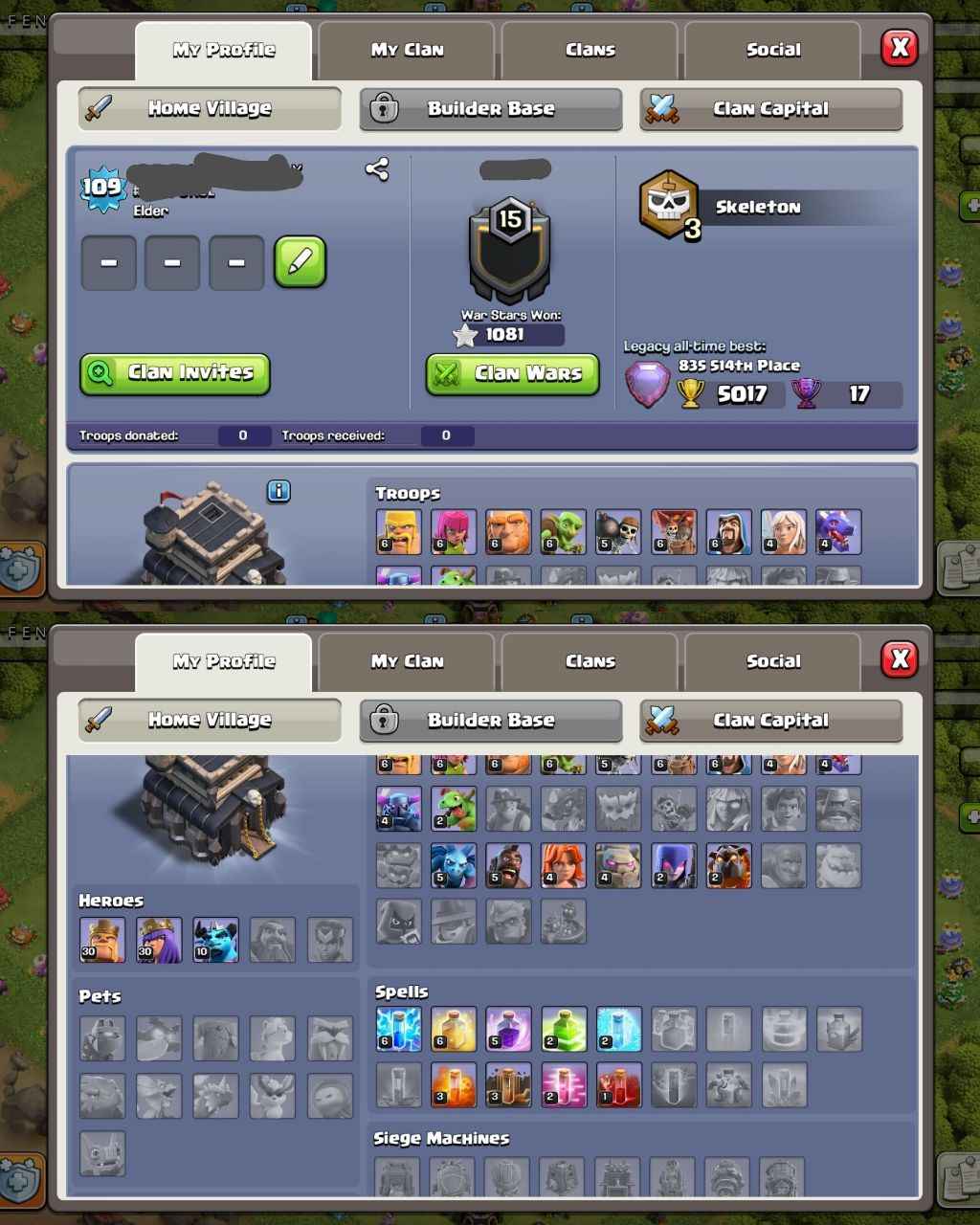Screen dimensions: 980x1225
Task: Tap the Legacy all-time best trophy count
Action: point(742,393)
